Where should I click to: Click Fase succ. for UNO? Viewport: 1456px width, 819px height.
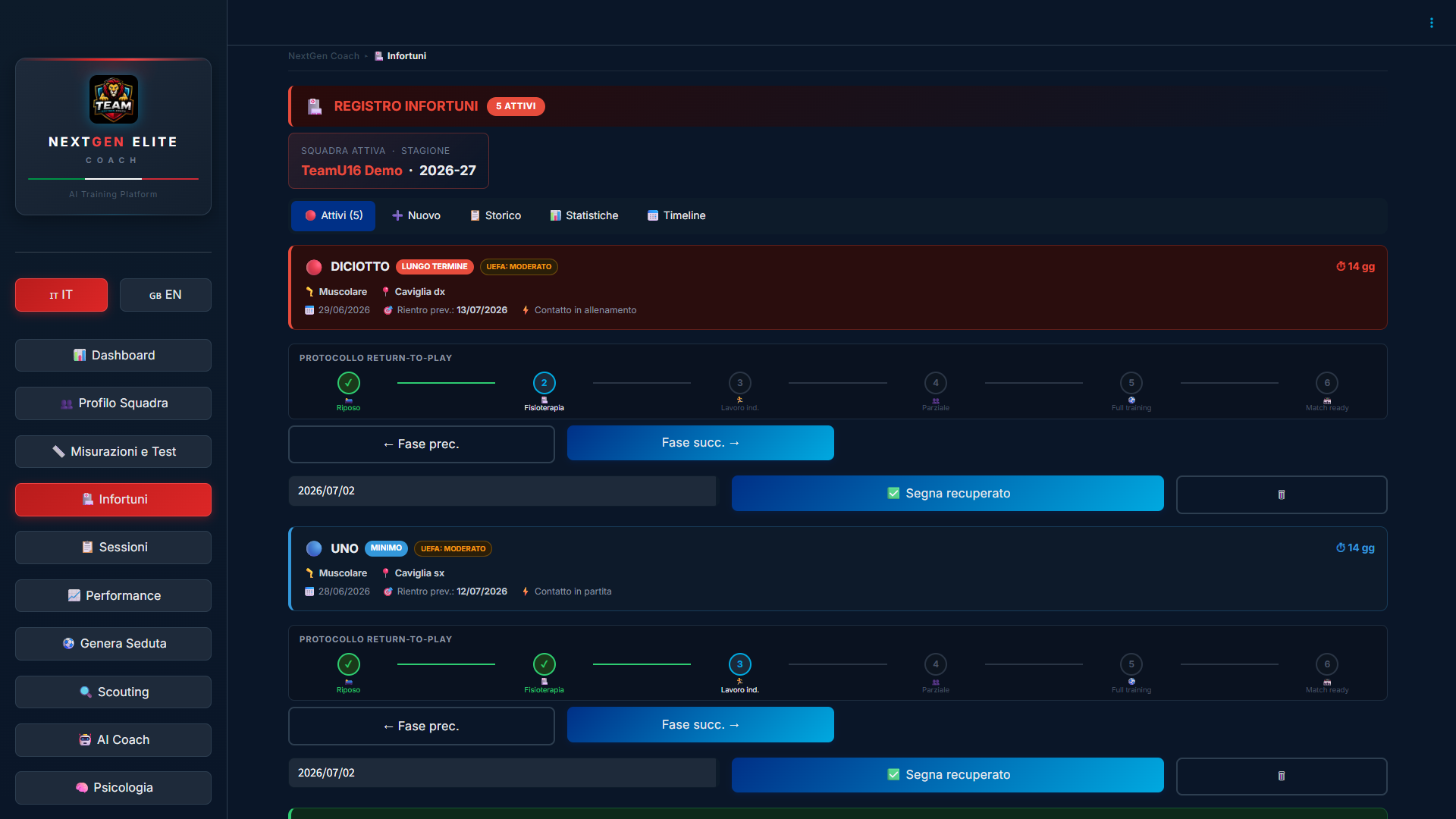tap(701, 725)
